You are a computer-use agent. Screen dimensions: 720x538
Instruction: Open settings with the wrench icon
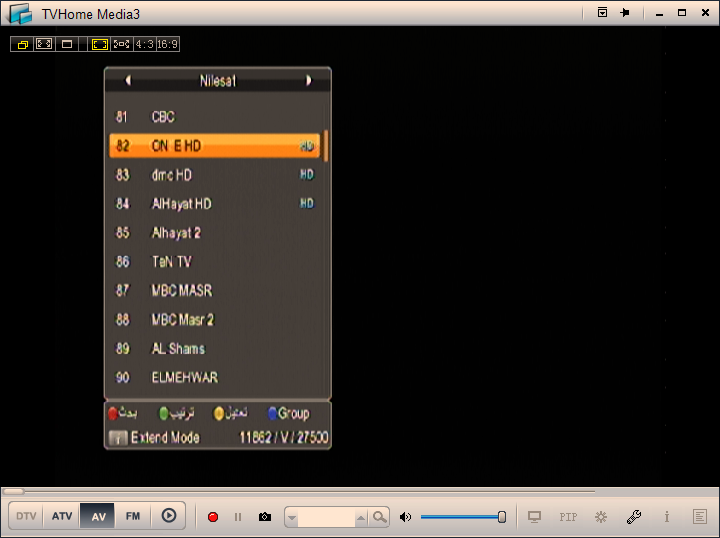point(634,517)
